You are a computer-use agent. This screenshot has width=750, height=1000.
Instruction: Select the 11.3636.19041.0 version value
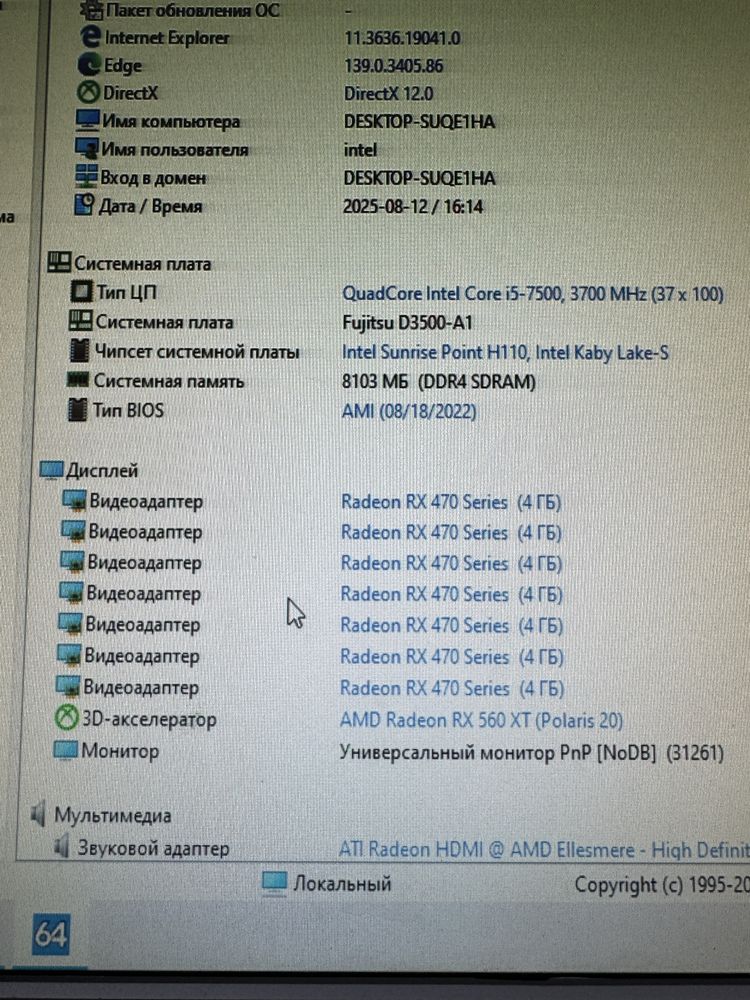point(402,38)
